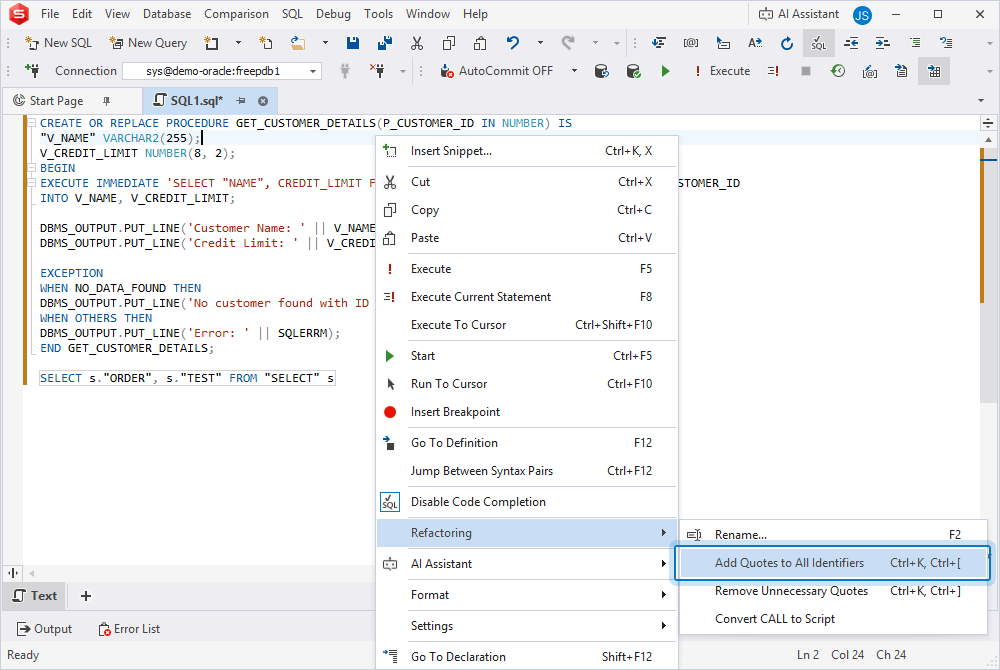Click the open file folder icon
This screenshot has height=670, width=1000.
point(297,43)
